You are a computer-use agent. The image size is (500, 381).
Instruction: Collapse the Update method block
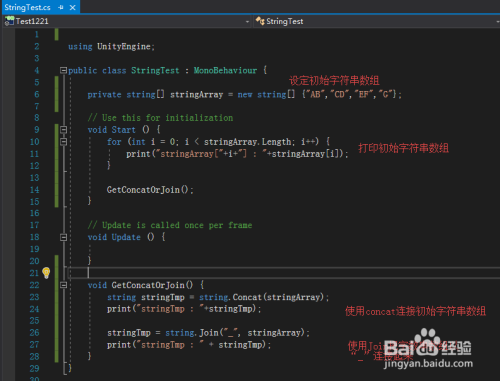coord(63,237)
